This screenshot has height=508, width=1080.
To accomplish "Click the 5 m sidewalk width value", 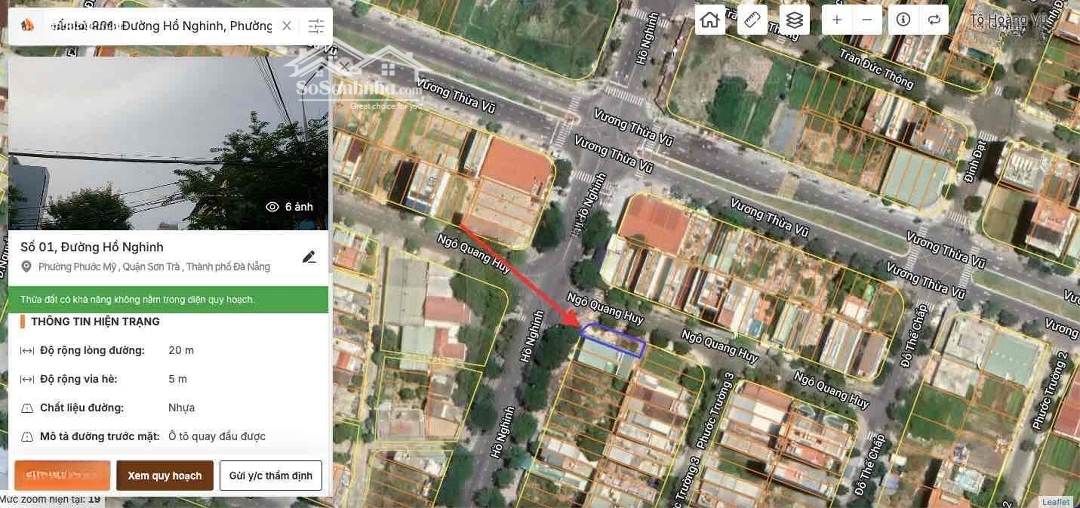I will pos(178,379).
